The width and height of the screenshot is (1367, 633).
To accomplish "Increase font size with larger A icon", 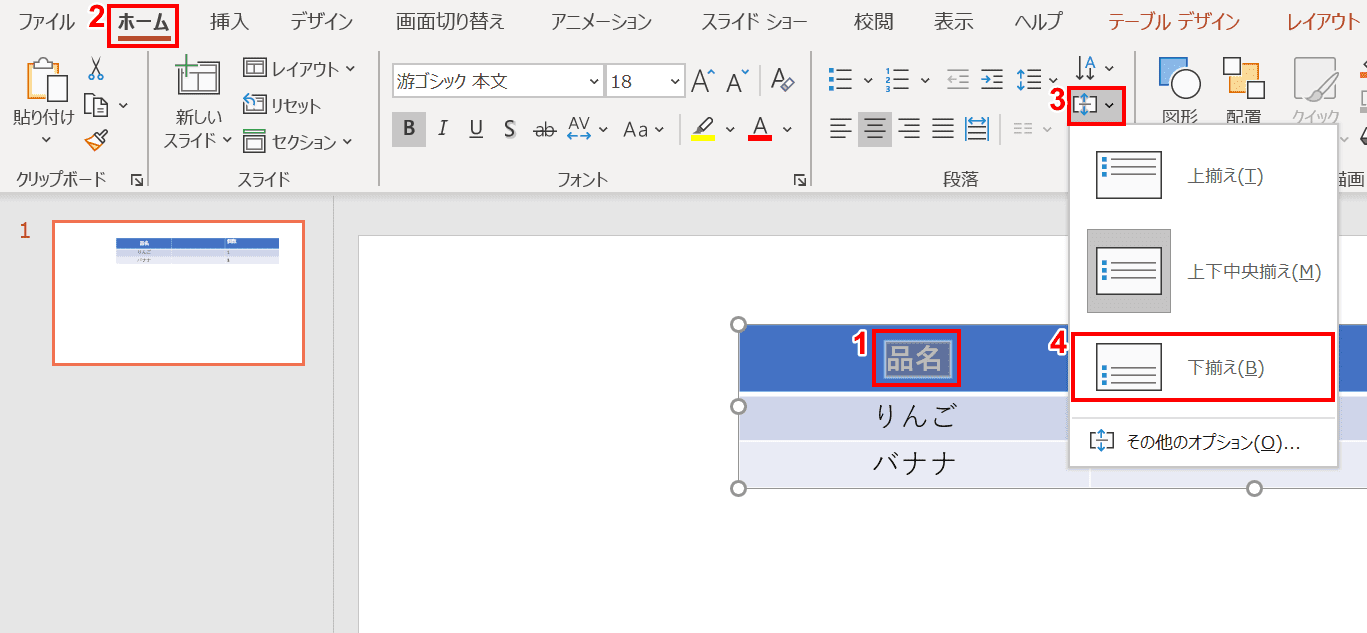I will point(704,81).
